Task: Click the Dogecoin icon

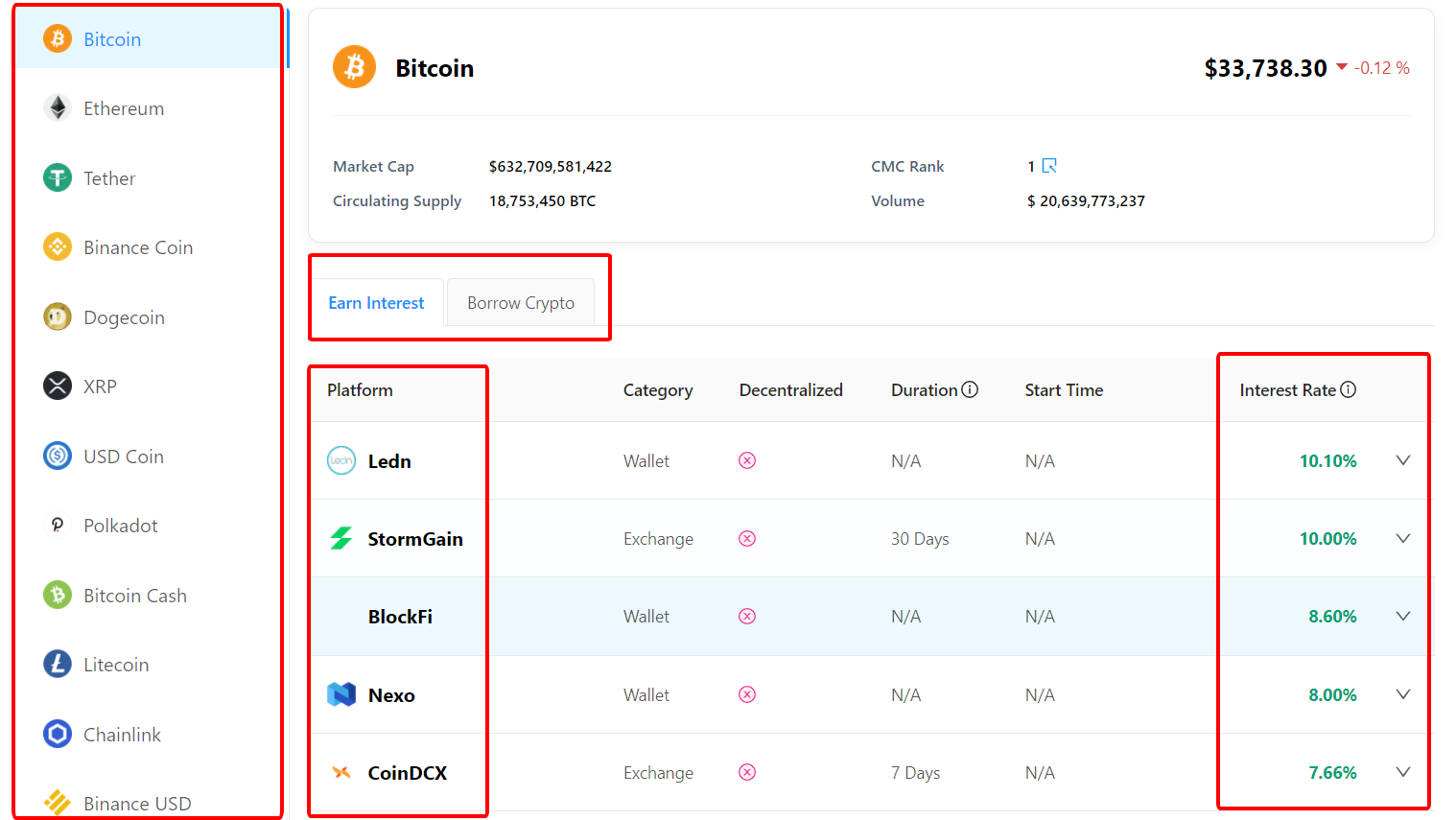Action: coord(58,316)
